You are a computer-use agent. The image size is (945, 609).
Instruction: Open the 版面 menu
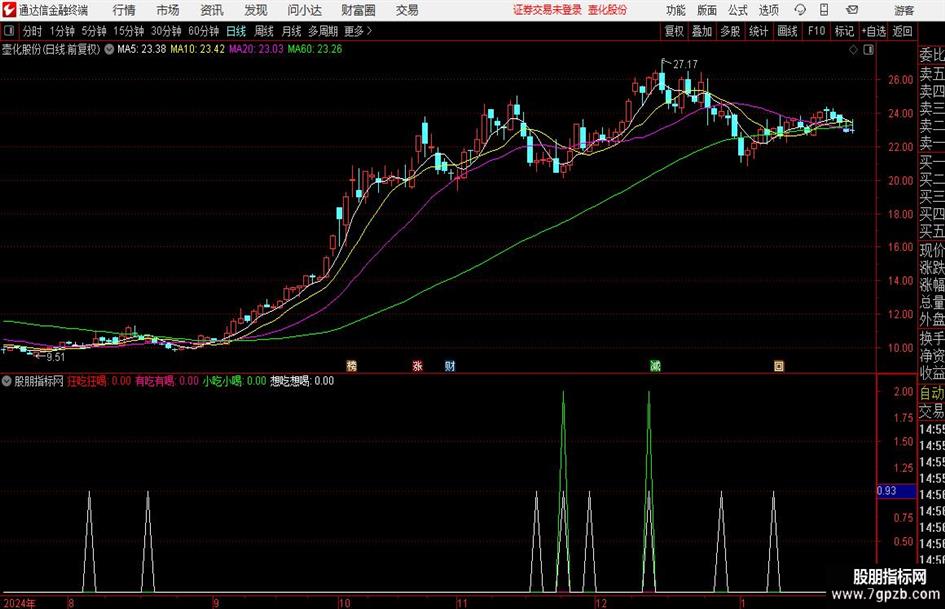click(x=706, y=10)
